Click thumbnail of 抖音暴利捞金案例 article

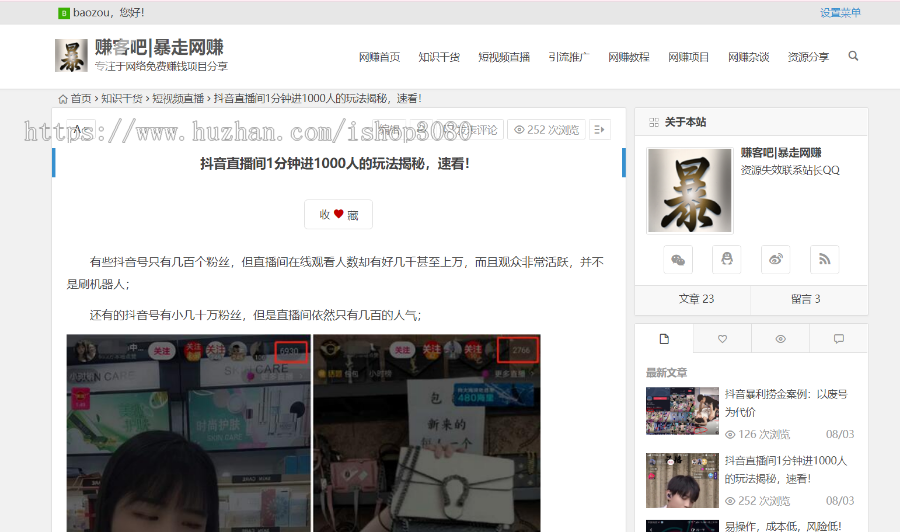point(682,411)
